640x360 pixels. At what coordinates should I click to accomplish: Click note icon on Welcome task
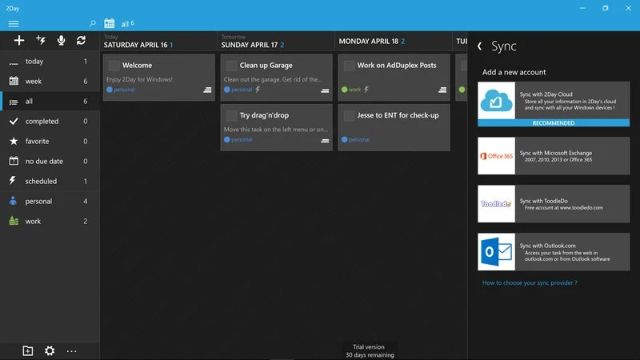click(207, 90)
